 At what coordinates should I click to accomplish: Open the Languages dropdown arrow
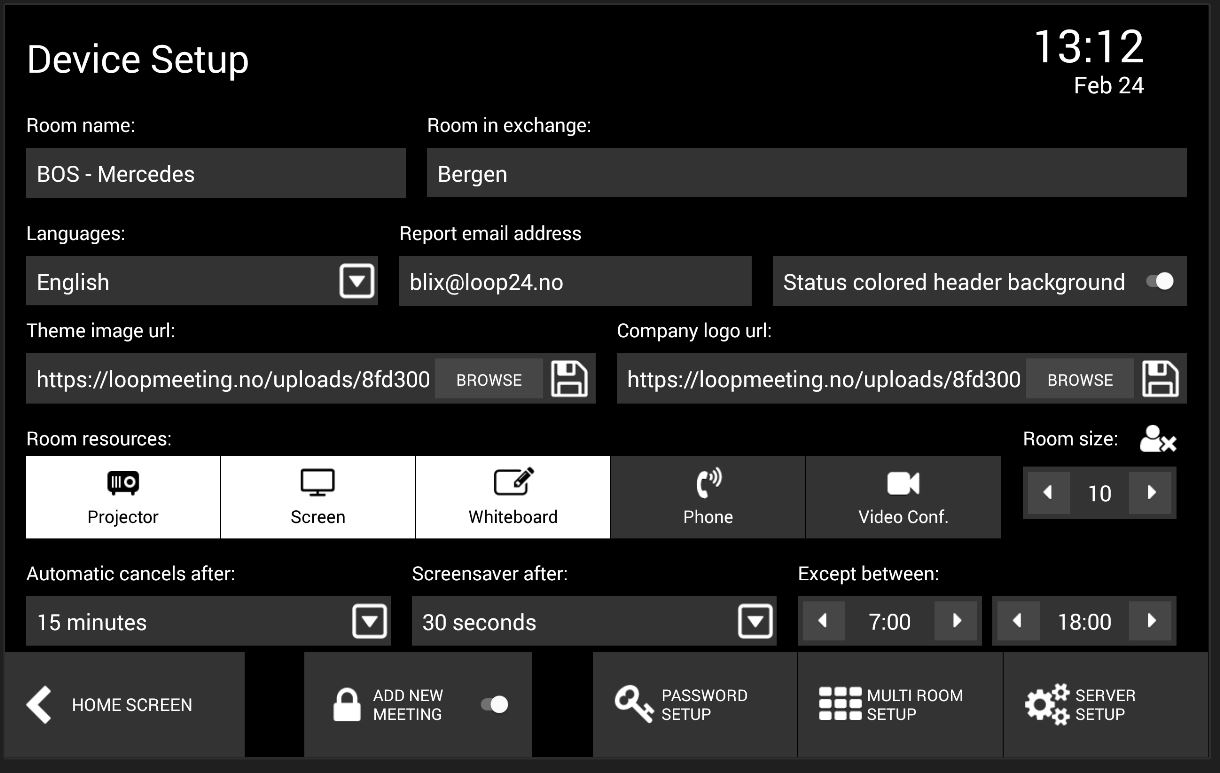357,281
